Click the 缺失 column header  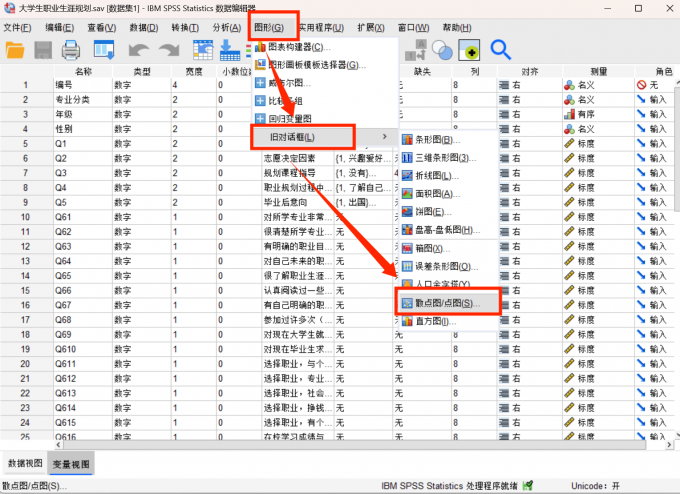coord(422,72)
